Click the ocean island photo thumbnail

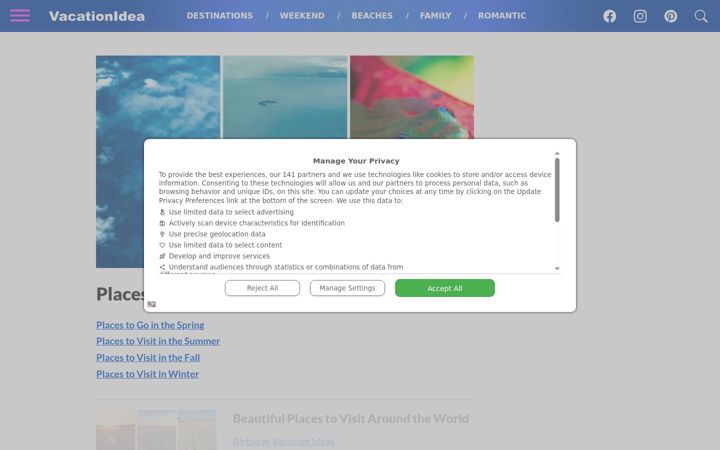point(285,97)
